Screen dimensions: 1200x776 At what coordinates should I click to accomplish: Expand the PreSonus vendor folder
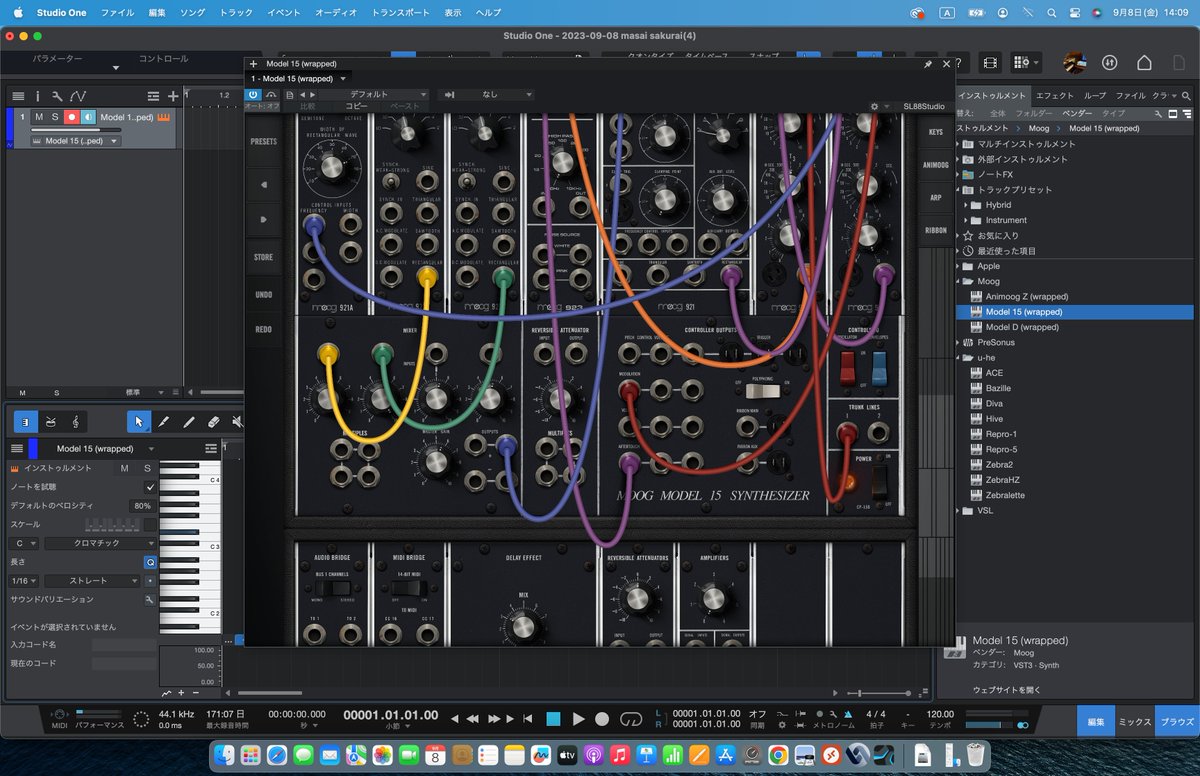pos(958,342)
